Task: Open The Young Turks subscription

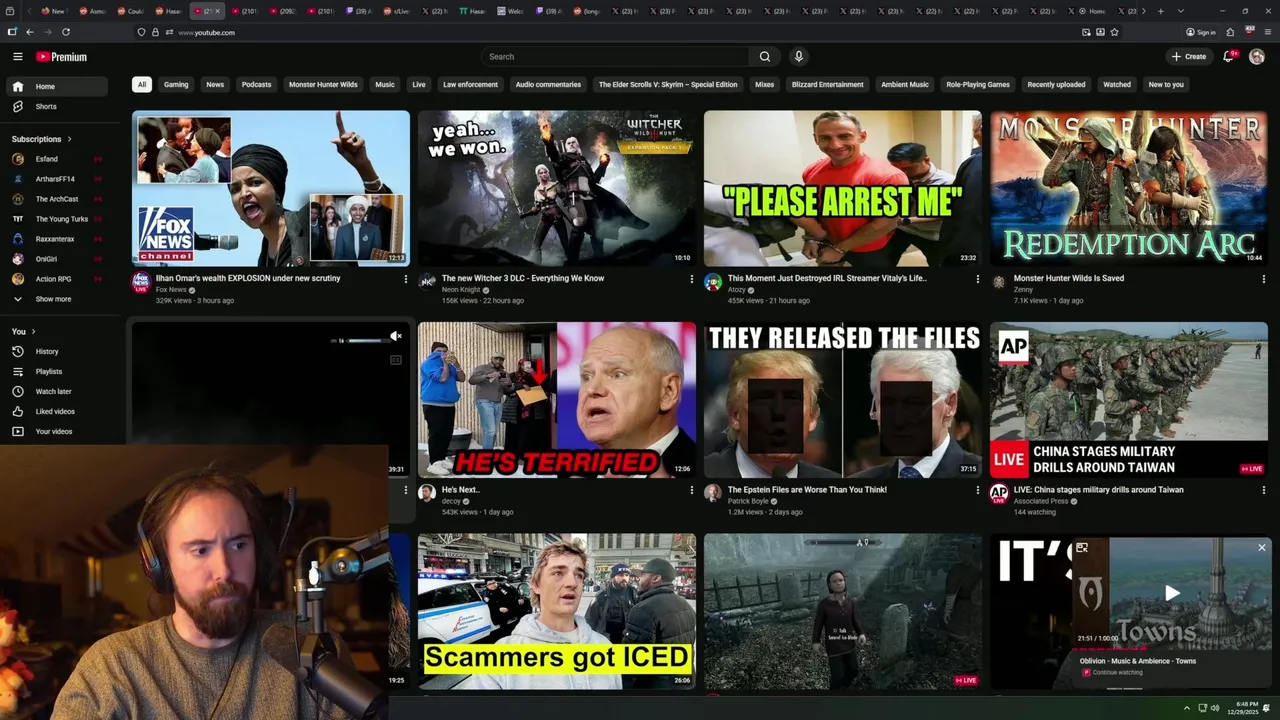Action: click(x=56, y=219)
